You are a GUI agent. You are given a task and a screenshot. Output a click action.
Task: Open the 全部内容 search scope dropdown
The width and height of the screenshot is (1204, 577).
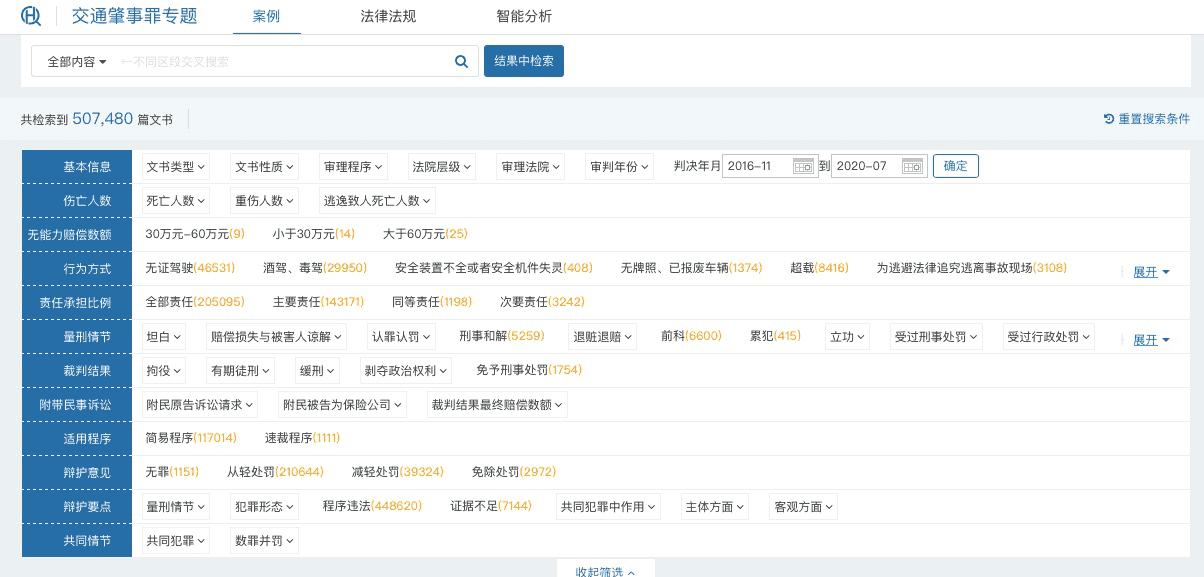point(77,61)
